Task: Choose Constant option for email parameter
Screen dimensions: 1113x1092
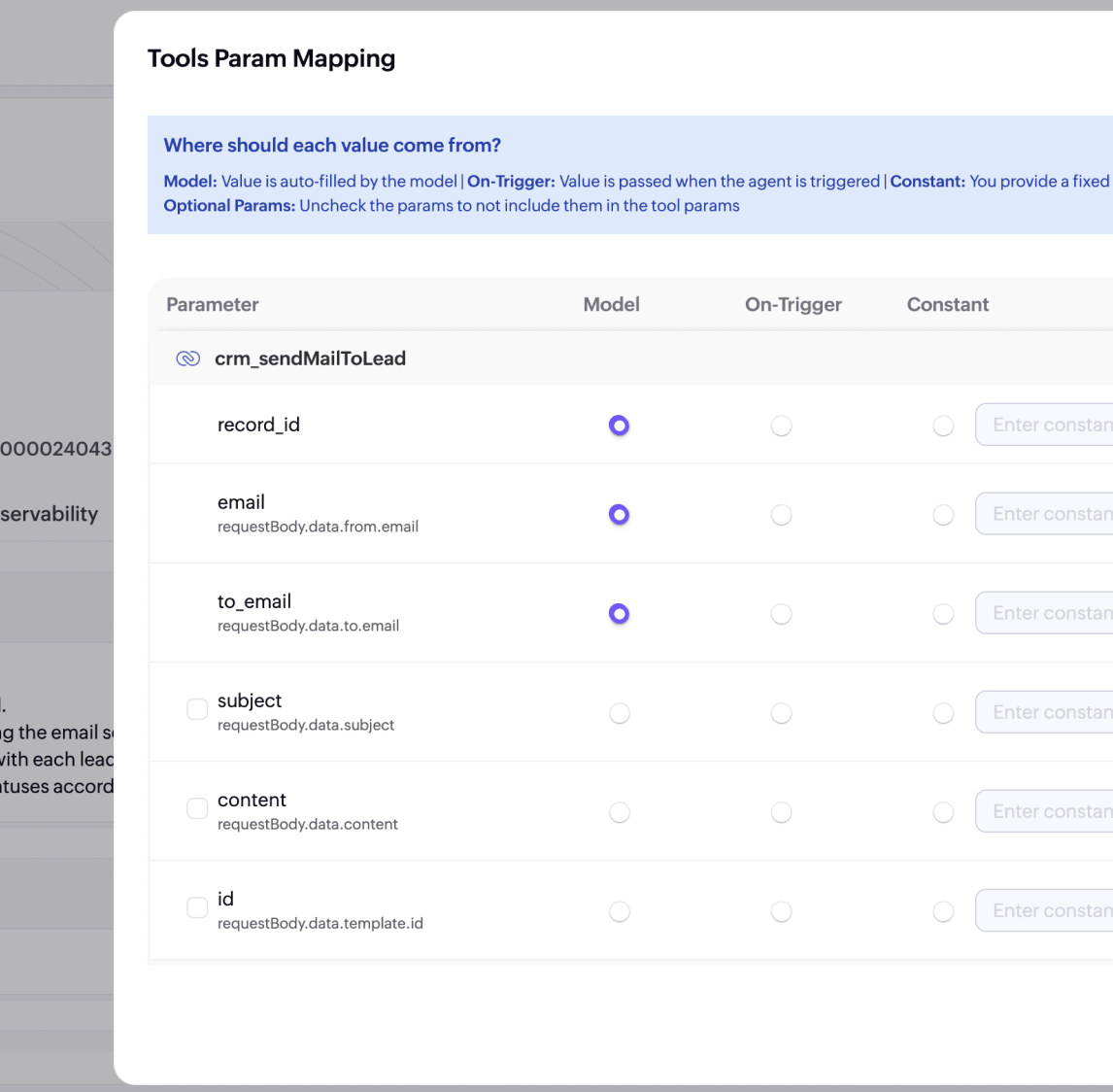Action: pyautogui.click(x=943, y=515)
